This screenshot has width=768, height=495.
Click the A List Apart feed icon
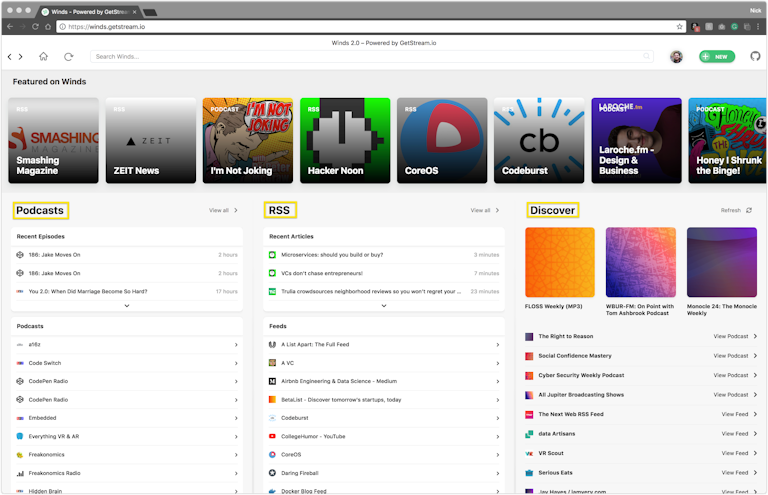click(x=272, y=345)
